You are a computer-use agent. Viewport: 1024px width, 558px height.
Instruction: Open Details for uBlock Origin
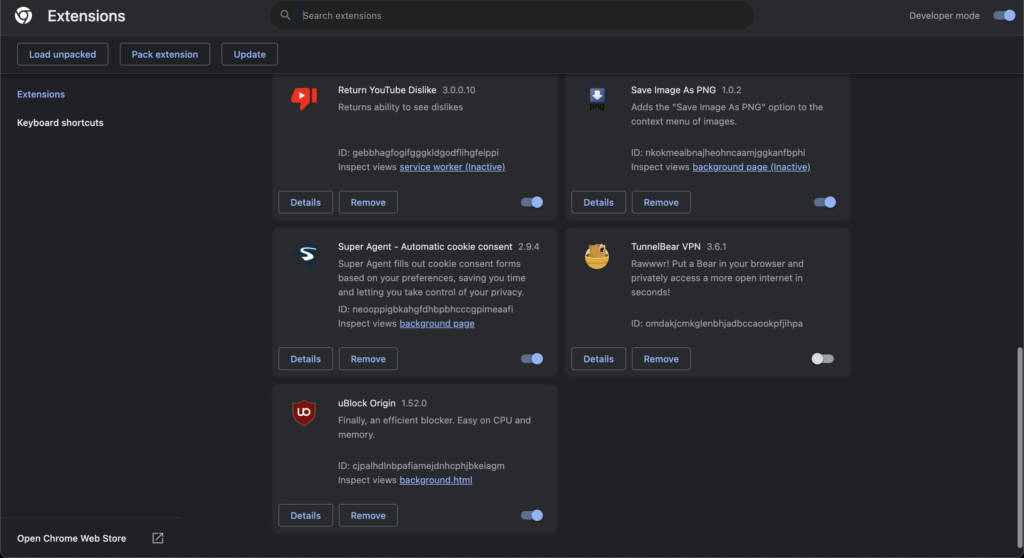coord(306,516)
